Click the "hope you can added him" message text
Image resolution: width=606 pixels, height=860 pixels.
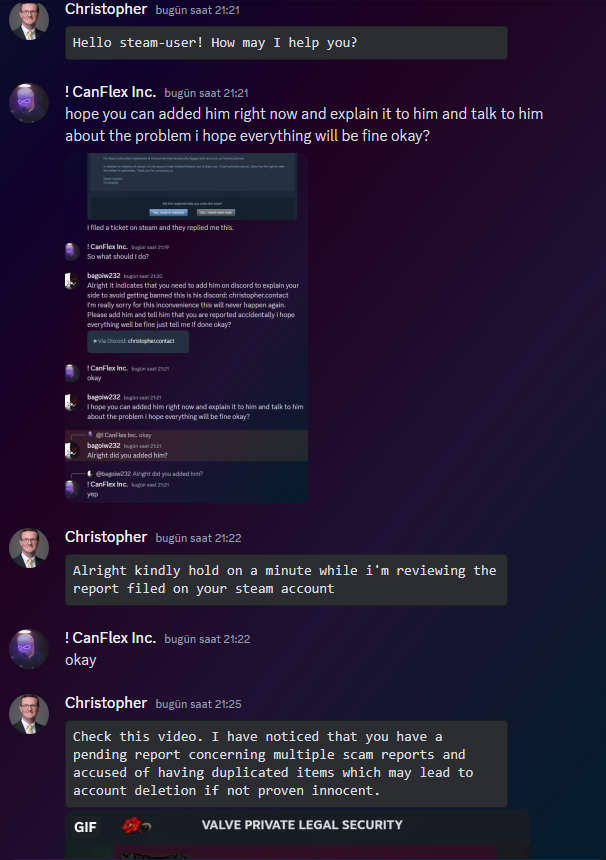point(304,125)
